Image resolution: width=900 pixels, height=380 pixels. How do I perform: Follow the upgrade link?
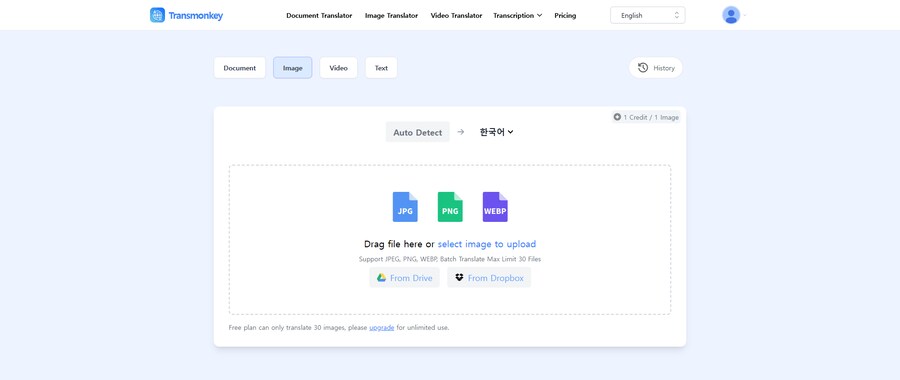pos(382,328)
